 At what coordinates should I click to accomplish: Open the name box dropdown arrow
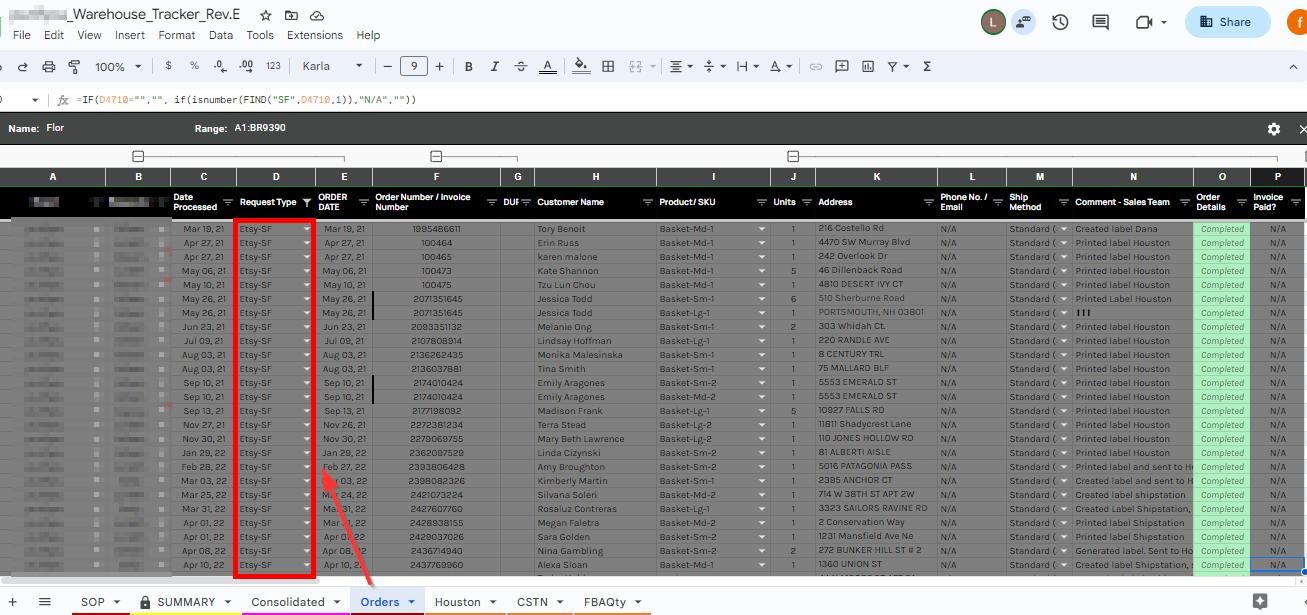(35, 100)
